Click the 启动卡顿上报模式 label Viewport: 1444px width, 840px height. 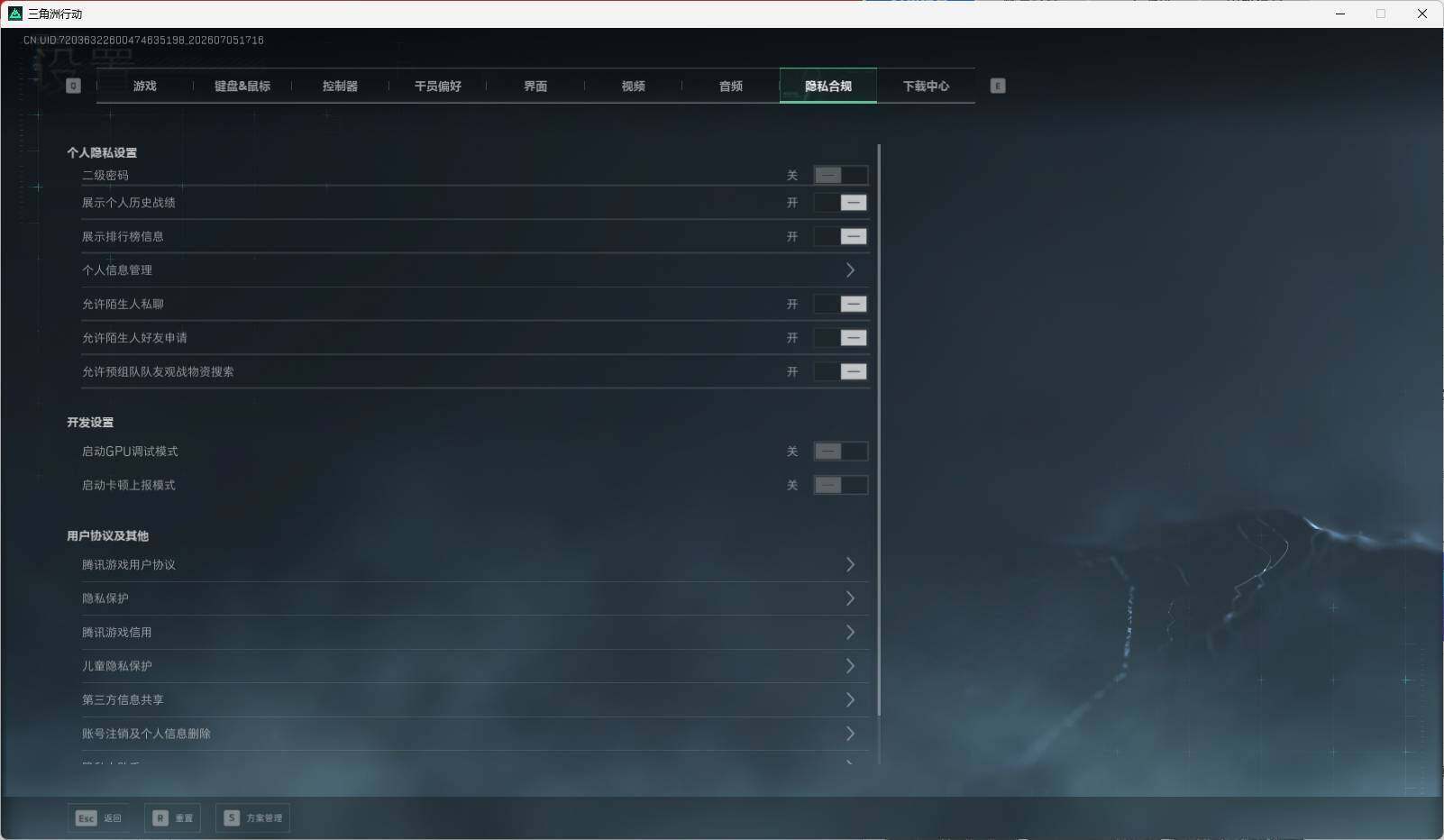point(129,485)
